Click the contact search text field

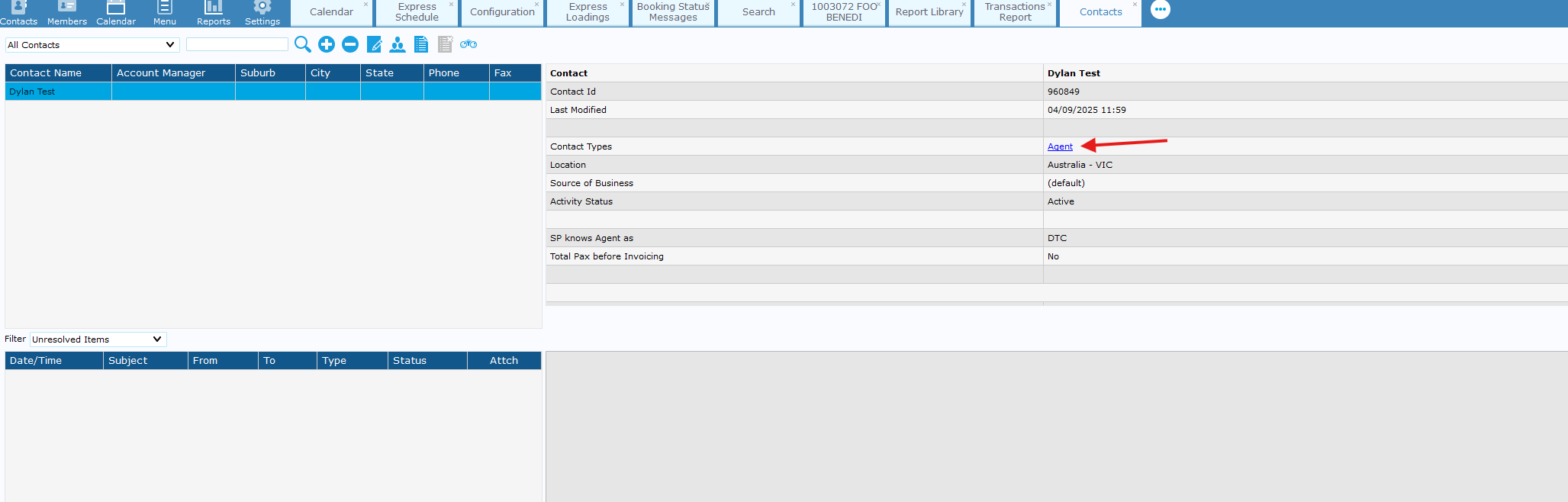[237, 45]
